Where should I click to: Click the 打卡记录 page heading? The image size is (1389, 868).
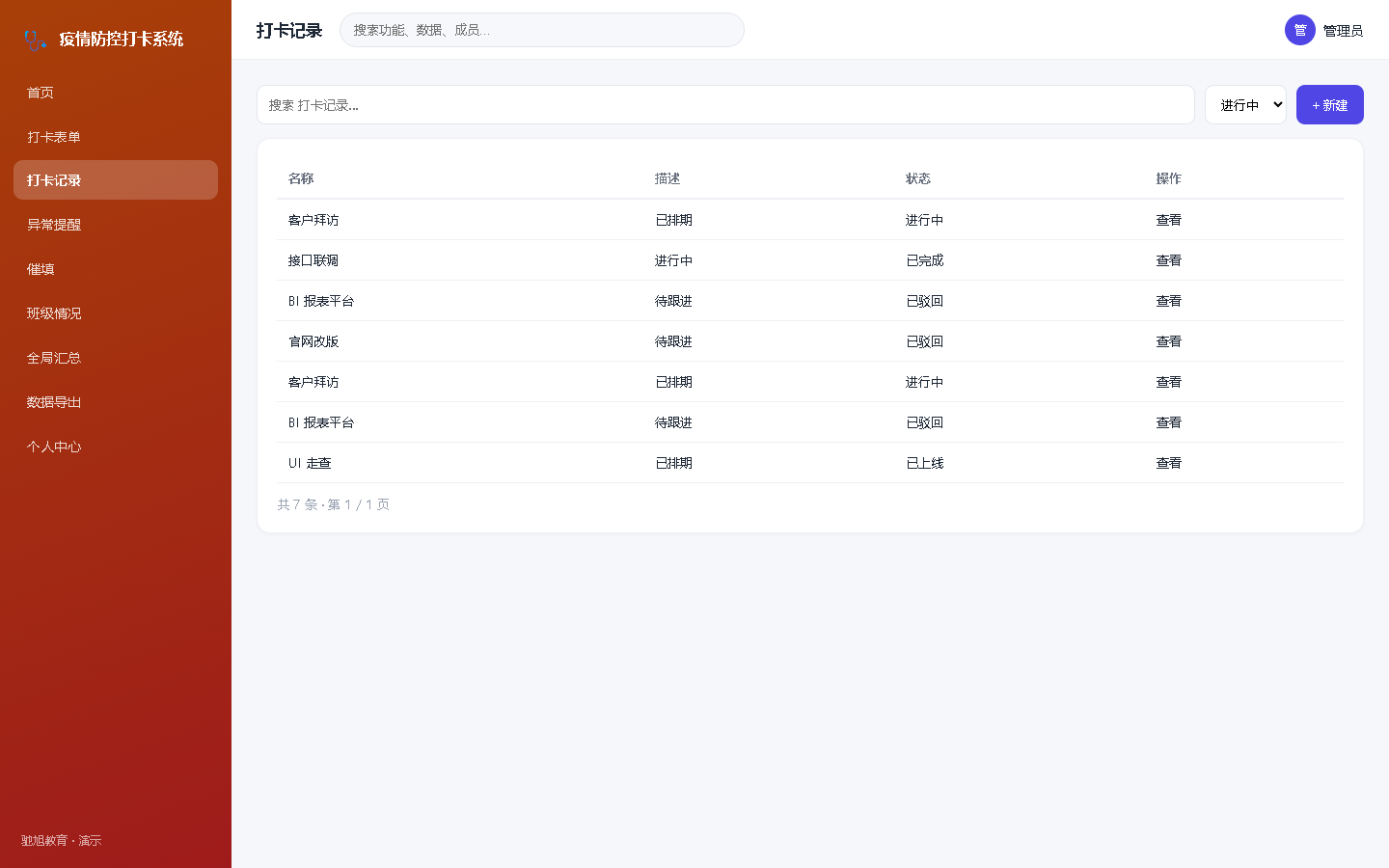click(x=289, y=31)
